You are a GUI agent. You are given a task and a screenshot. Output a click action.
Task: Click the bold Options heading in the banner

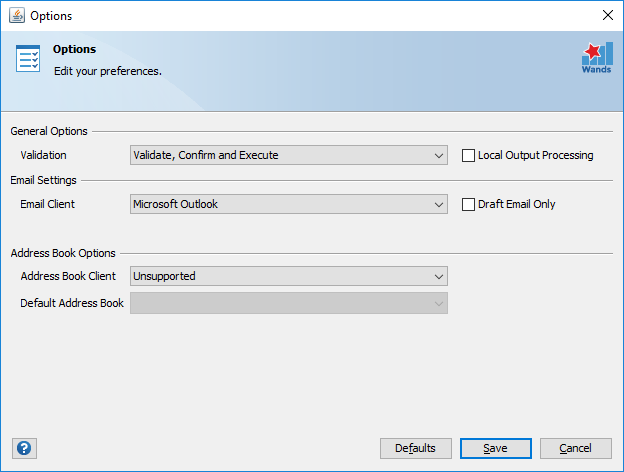(75, 49)
